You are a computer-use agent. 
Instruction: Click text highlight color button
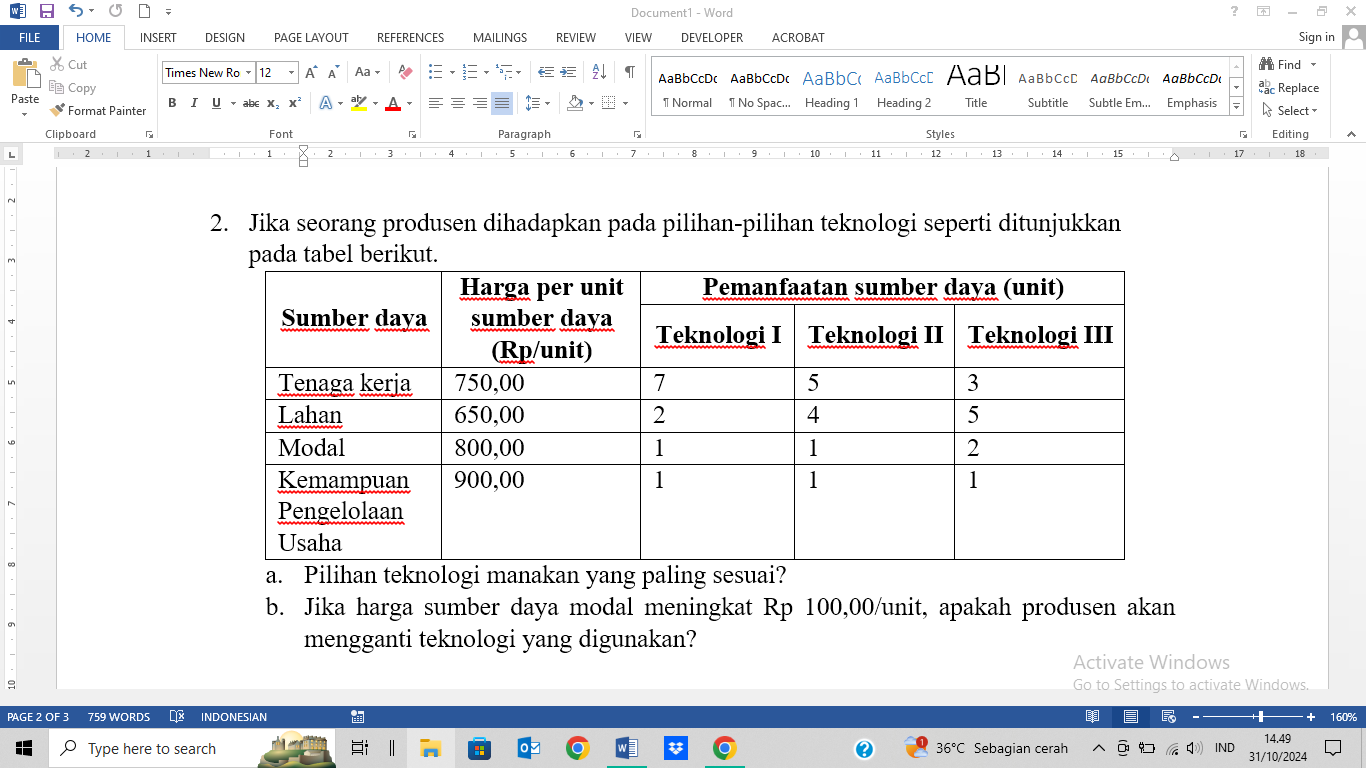(x=359, y=103)
